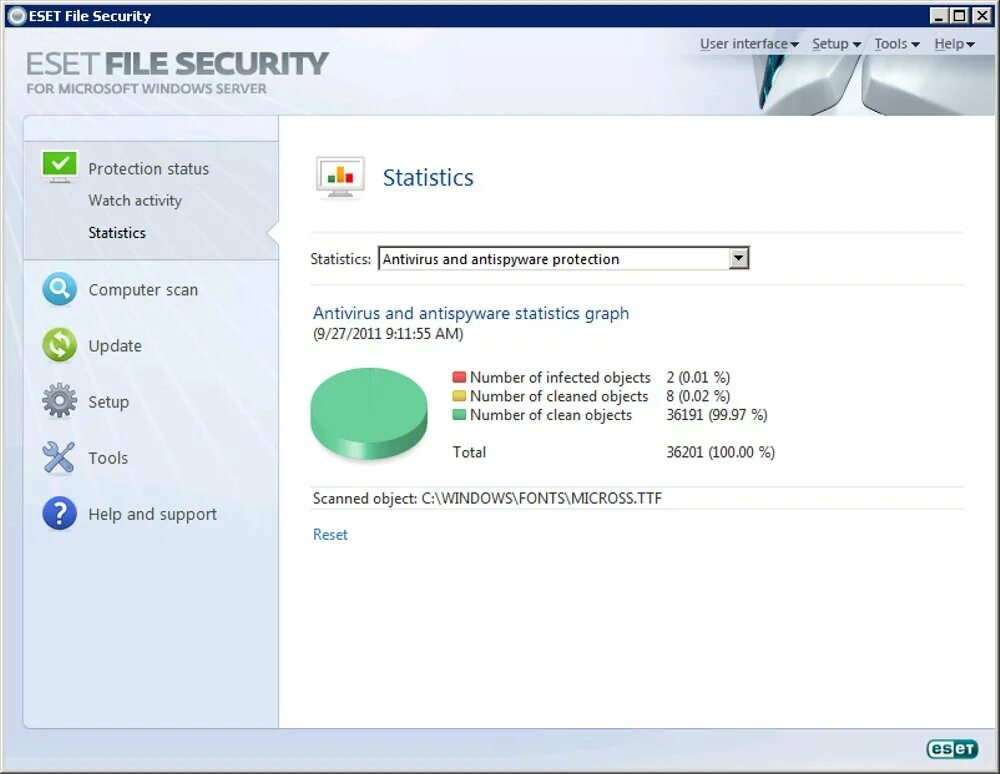Click the green clean objects legend swatch
This screenshot has height=774, width=1000.
click(459, 414)
